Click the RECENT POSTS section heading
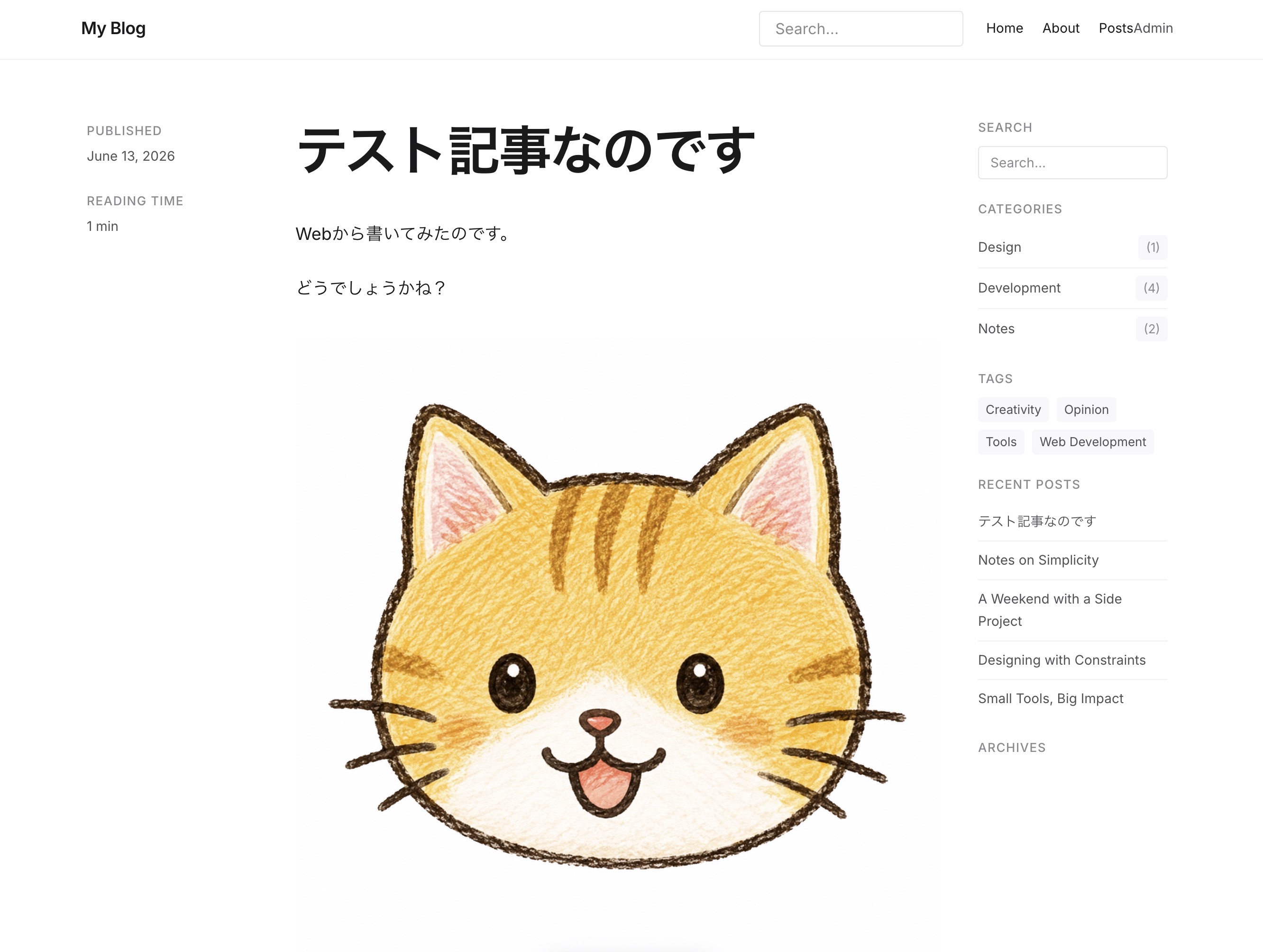Screen dimensions: 1263x952 coord(1029,484)
